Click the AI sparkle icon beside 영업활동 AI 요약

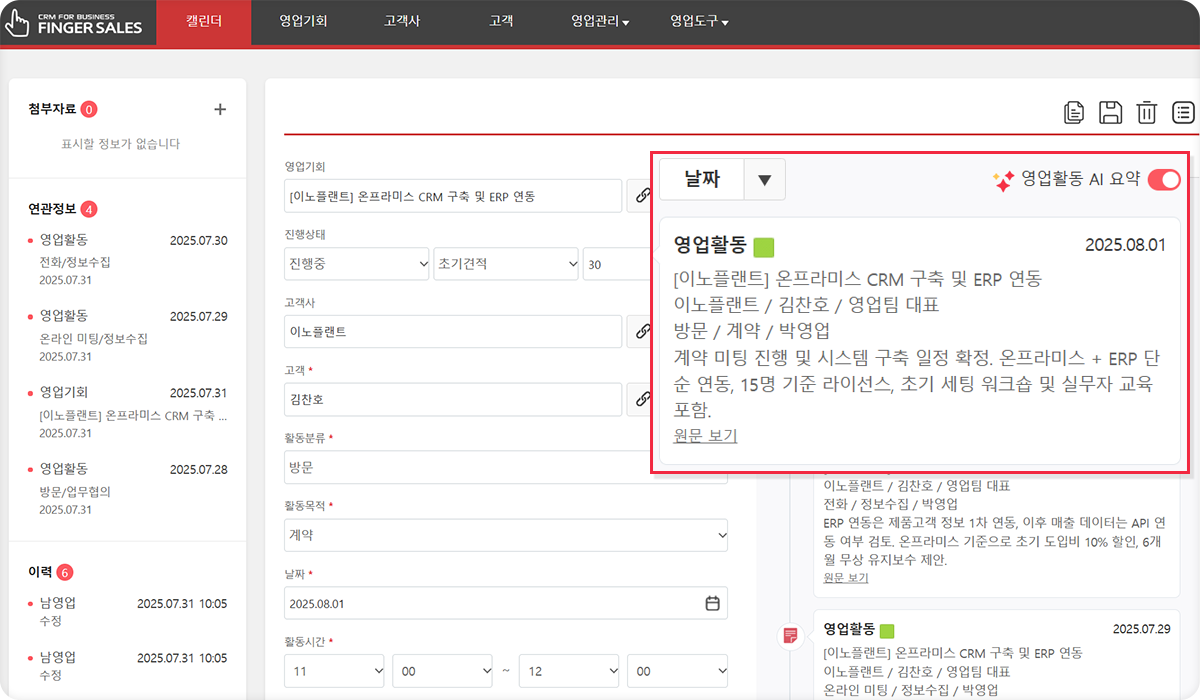[1003, 180]
